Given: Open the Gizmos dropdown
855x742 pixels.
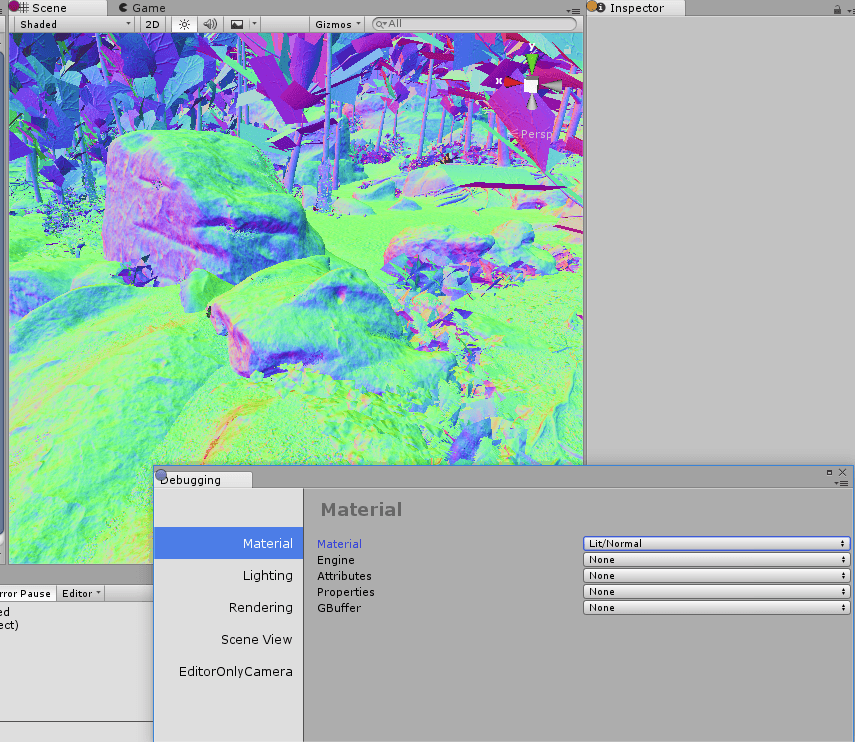Looking at the screenshot, I should click(337, 24).
